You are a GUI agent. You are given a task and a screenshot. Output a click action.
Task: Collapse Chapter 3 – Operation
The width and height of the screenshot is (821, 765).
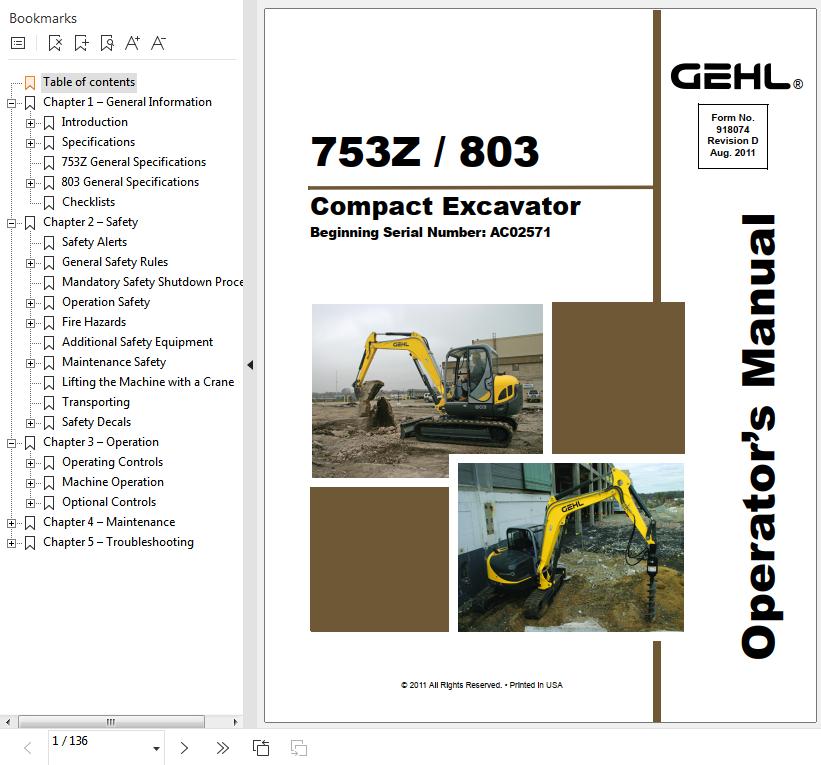[12, 443]
